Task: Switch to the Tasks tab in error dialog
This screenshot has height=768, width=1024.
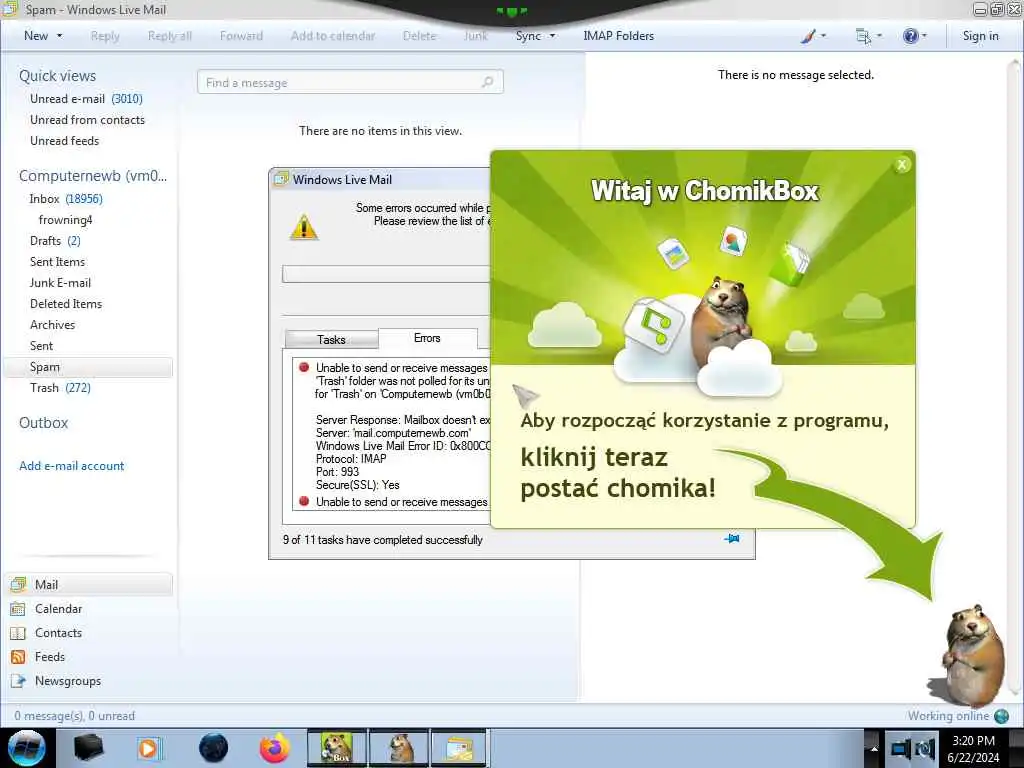Action: 331,340
